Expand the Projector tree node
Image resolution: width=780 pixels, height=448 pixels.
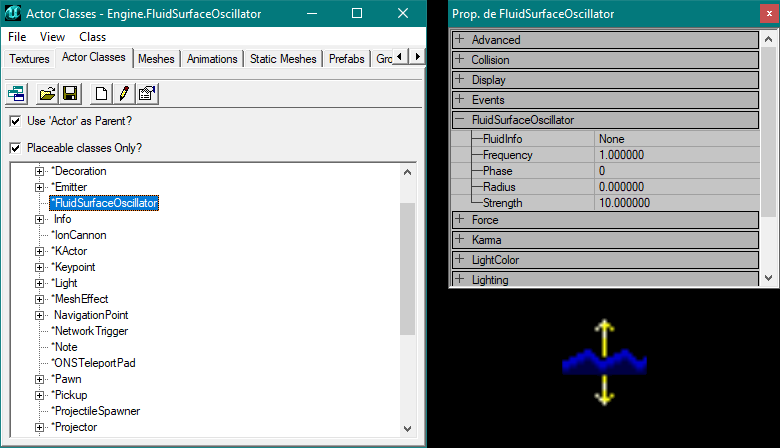pyautogui.click(x=39, y=427)
